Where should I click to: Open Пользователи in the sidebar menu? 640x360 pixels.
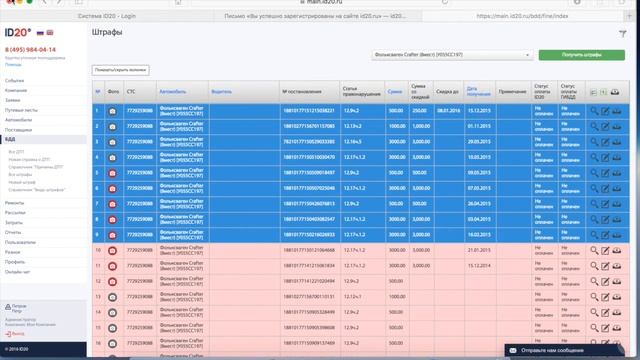point(20,242)
